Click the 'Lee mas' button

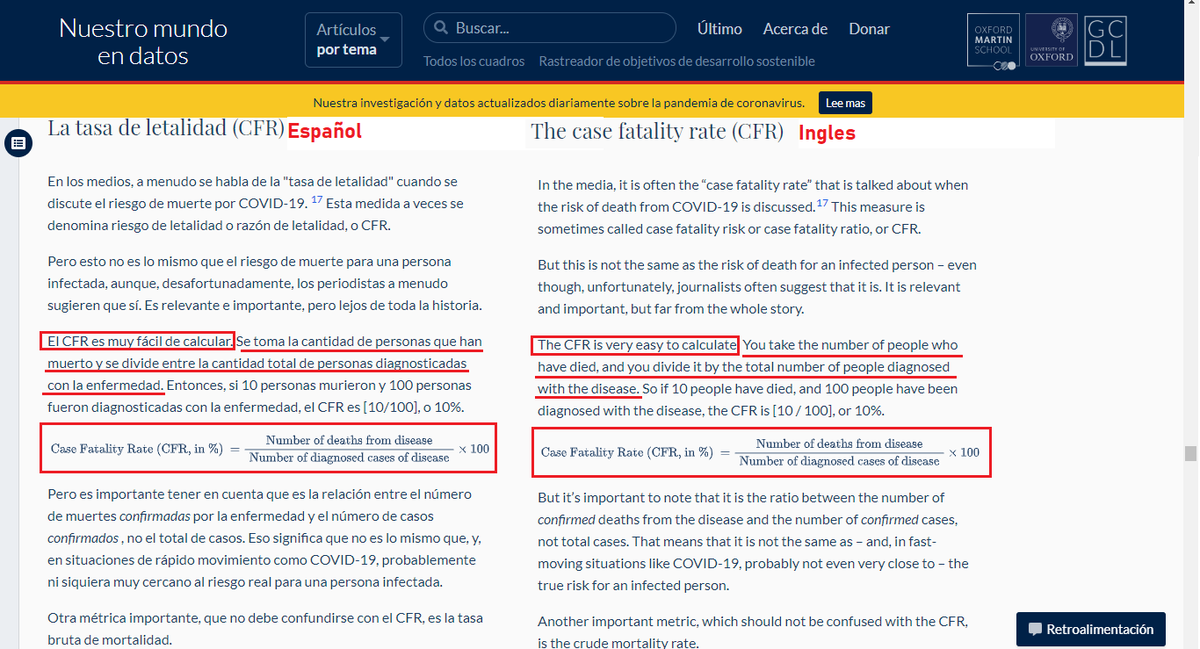(846, 103)
